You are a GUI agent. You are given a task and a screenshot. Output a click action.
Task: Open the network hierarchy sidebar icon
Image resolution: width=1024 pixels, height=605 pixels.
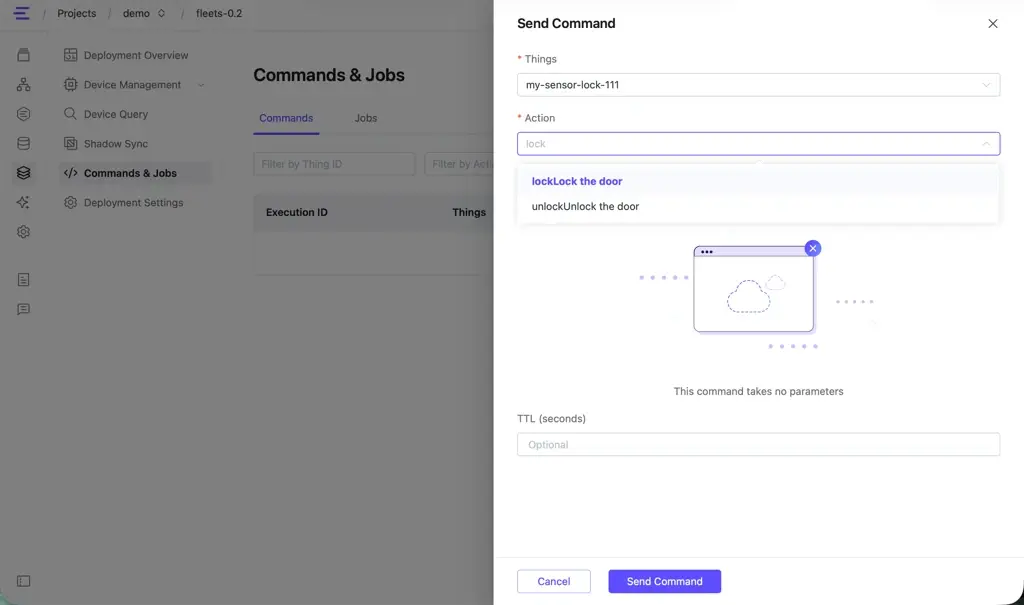(x=24, y=84)
